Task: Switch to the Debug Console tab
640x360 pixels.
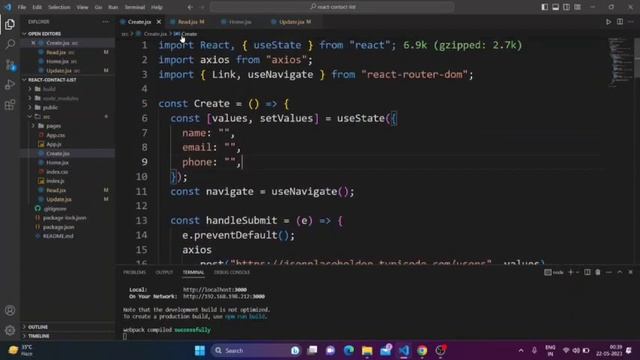Action: coord(232,272)
